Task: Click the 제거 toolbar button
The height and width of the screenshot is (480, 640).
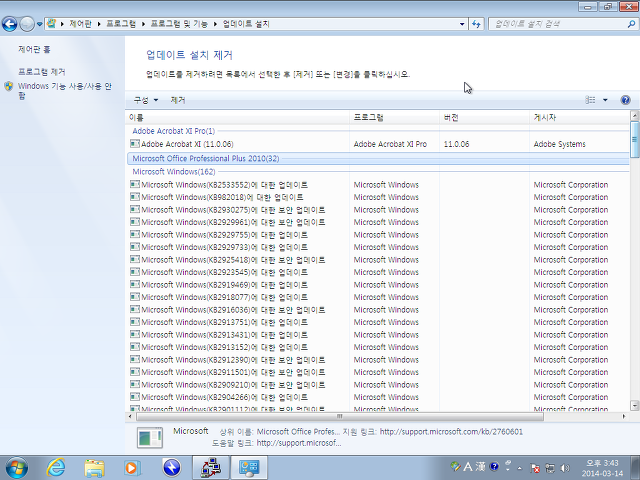Action: 178,100
